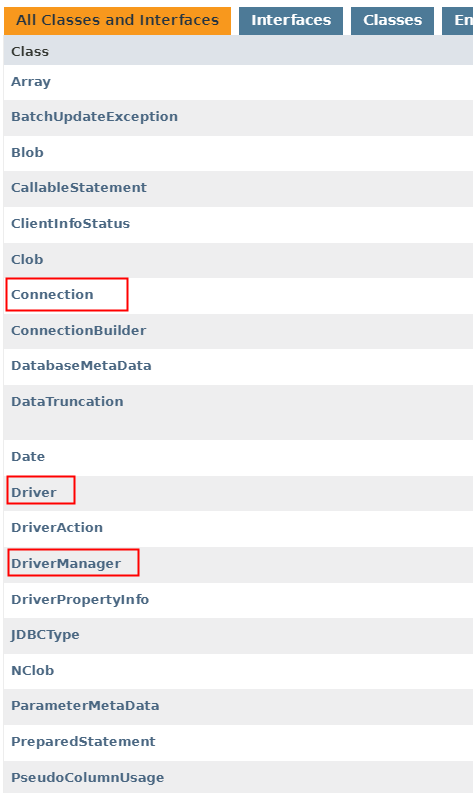Open the Connection interface link

(x=52, y=294)
